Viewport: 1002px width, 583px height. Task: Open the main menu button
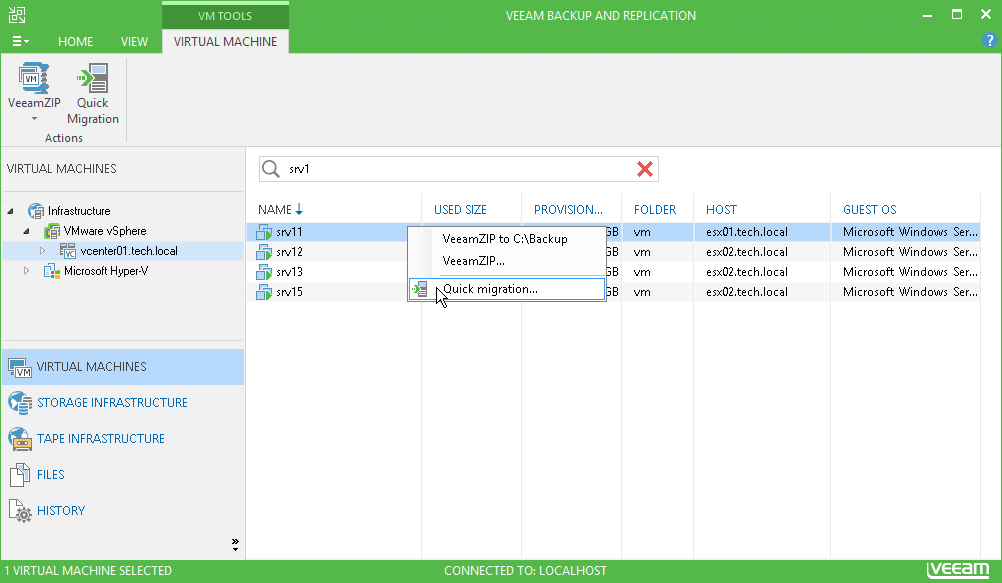[x=20, y=41]
